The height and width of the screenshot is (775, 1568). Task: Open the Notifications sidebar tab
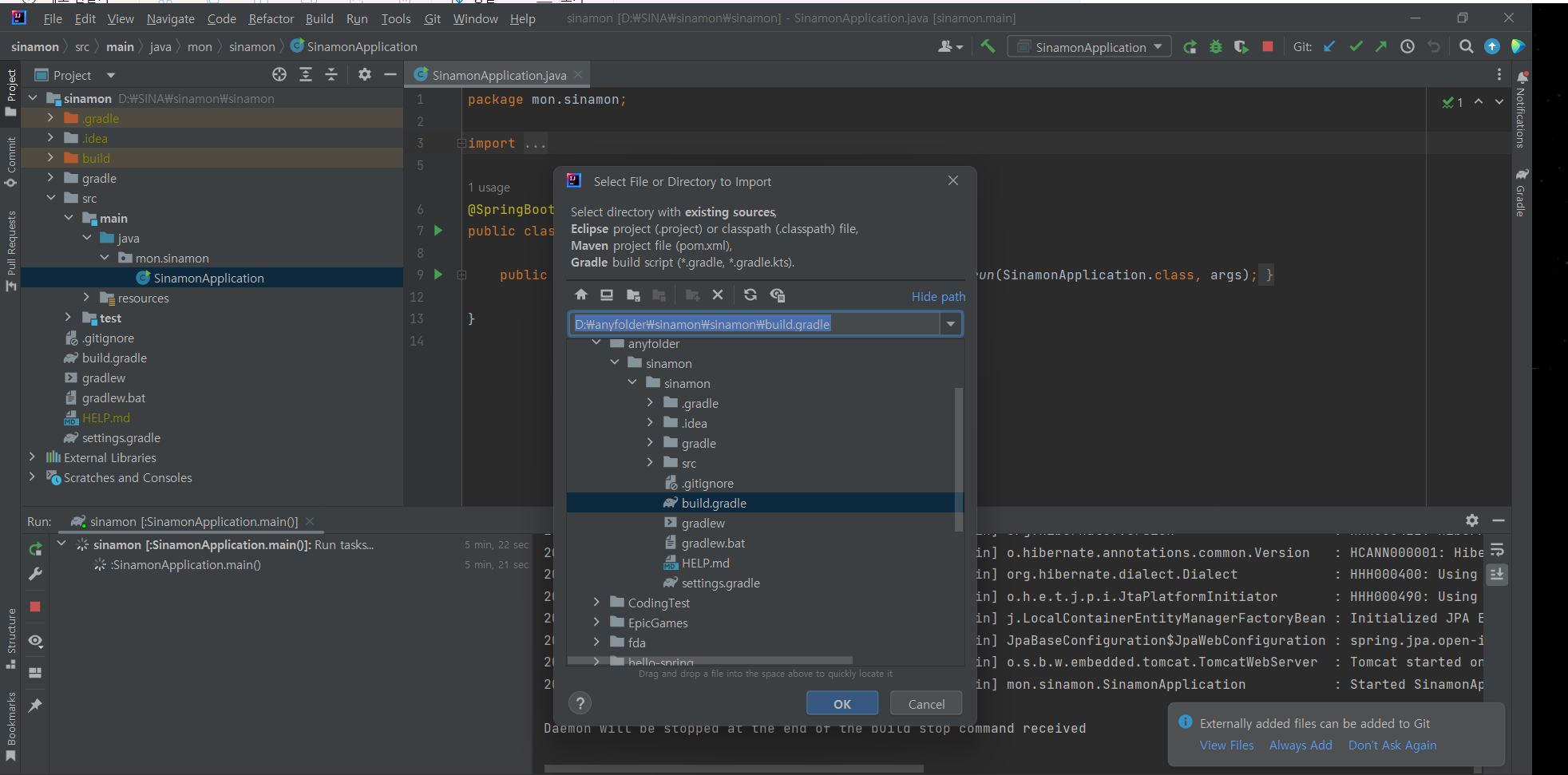[x=1521, y=110]
